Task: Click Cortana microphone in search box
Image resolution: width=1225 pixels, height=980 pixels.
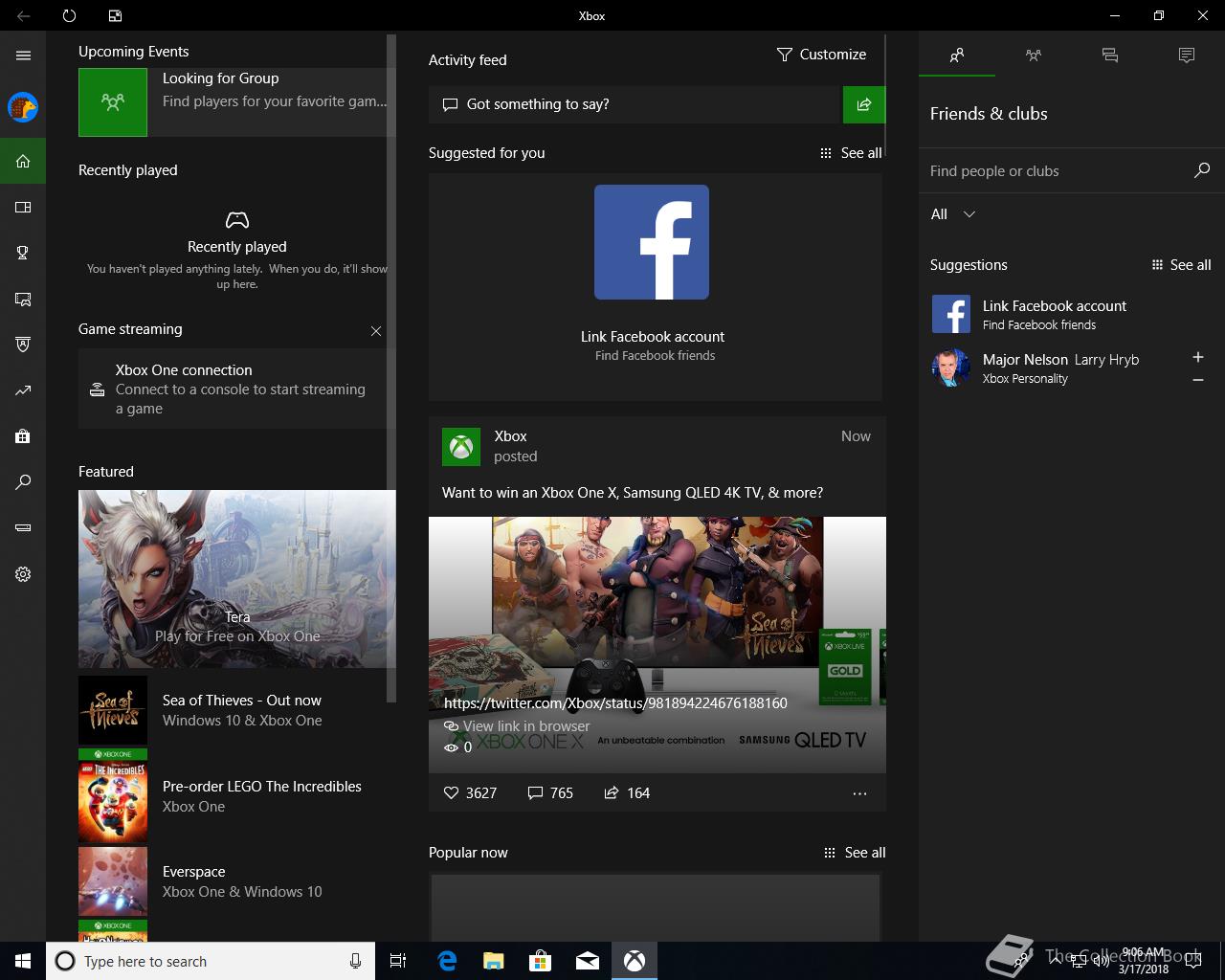Action: [x=356, y=961]
